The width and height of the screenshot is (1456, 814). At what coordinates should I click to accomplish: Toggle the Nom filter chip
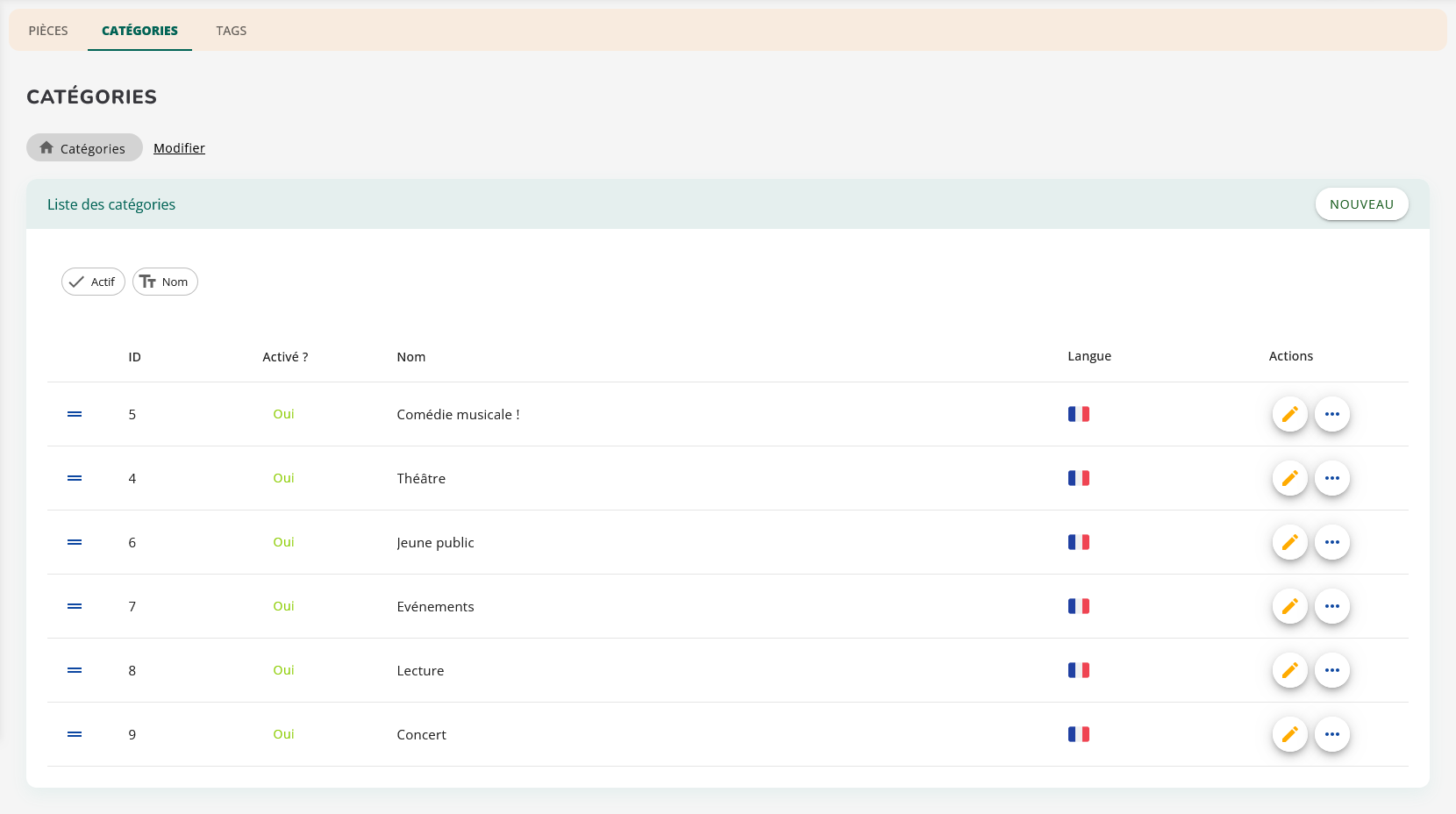point(165,282)
